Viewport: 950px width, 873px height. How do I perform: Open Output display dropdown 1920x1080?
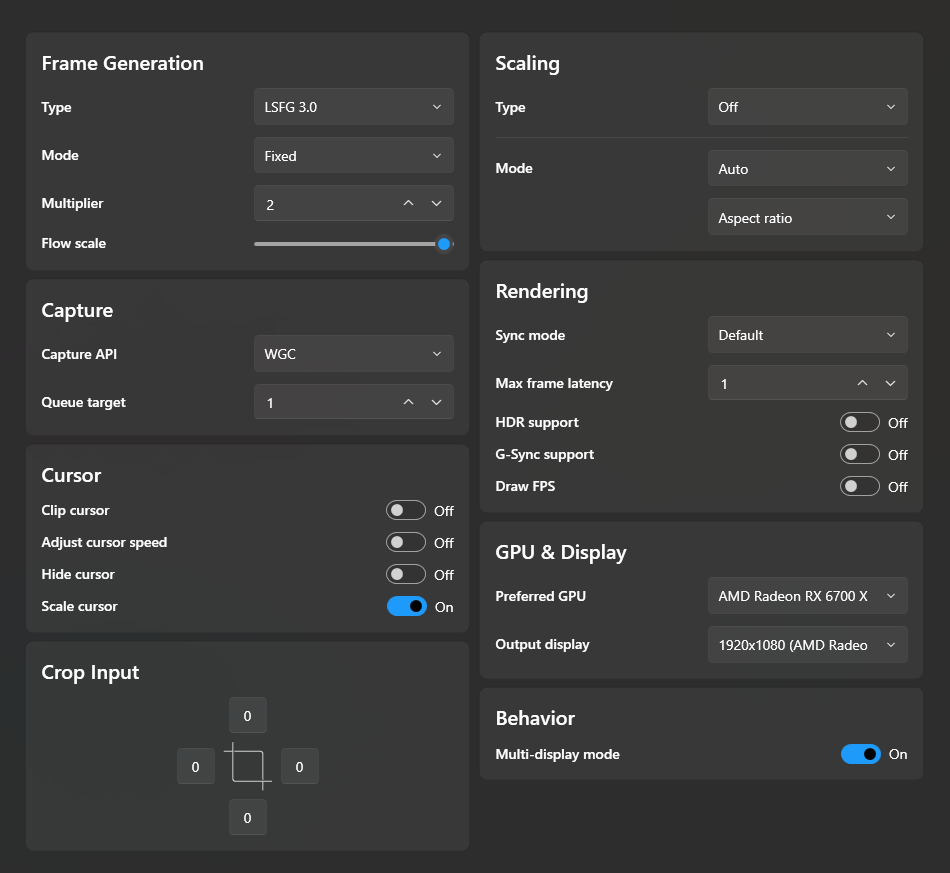808,645
